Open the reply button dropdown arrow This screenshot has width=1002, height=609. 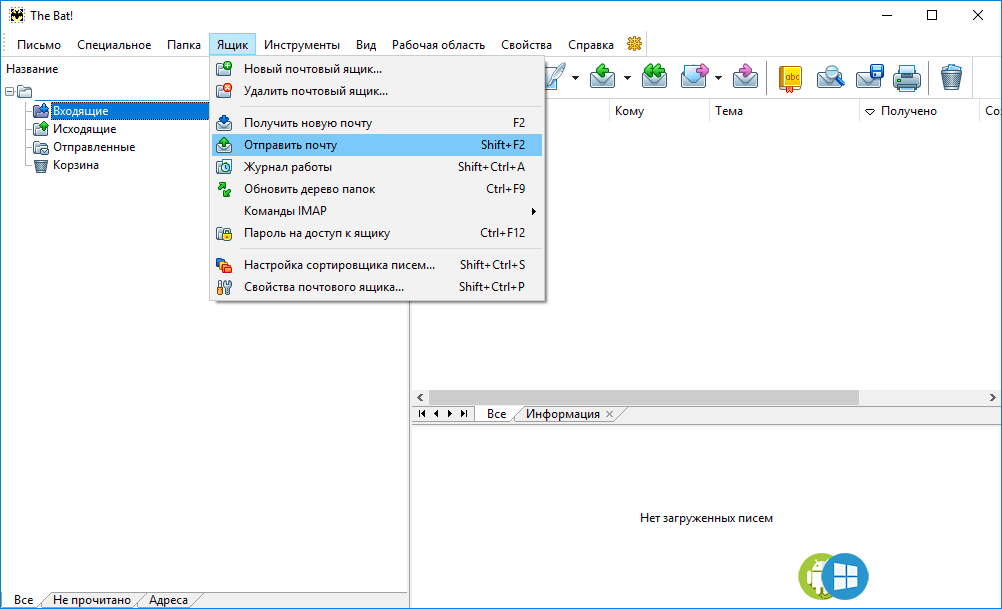627,78
